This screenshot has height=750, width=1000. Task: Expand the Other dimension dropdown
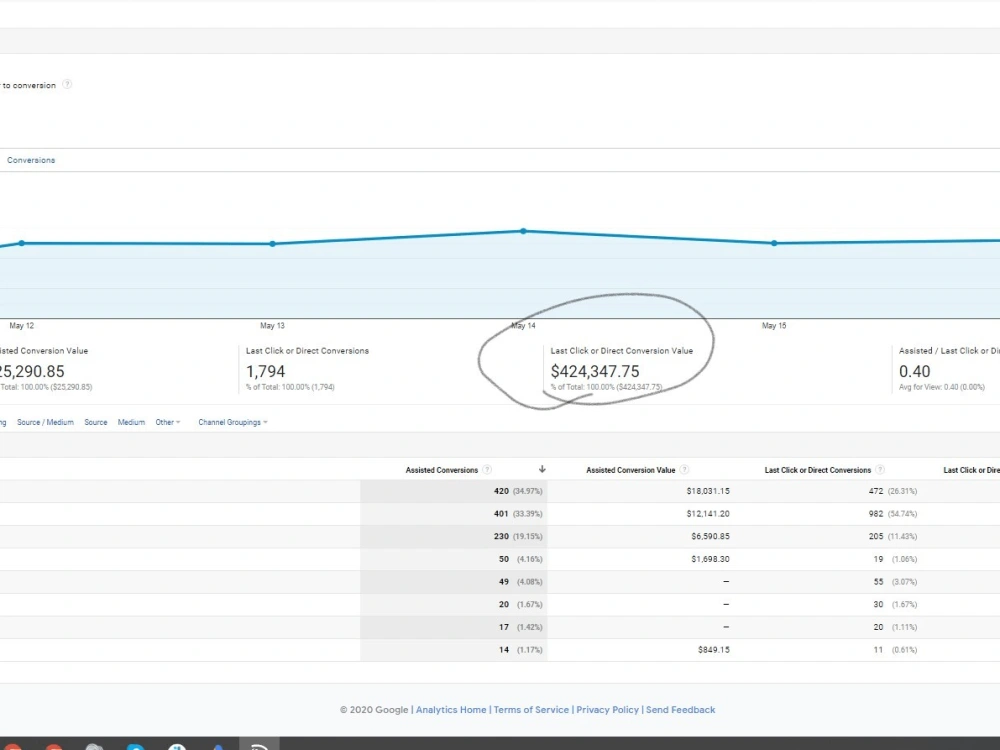pos(168,422)
